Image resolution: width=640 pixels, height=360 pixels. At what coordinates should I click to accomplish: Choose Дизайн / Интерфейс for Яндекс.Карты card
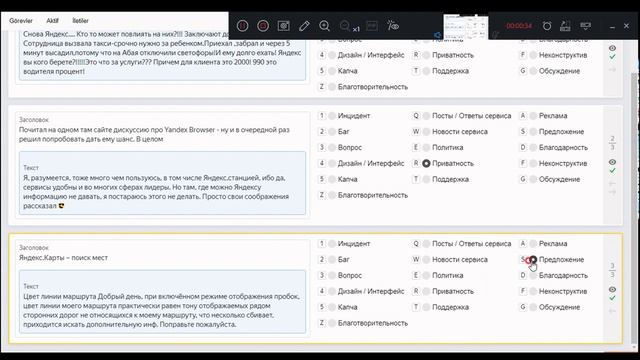pyautogui.click(x=332, y=291)
